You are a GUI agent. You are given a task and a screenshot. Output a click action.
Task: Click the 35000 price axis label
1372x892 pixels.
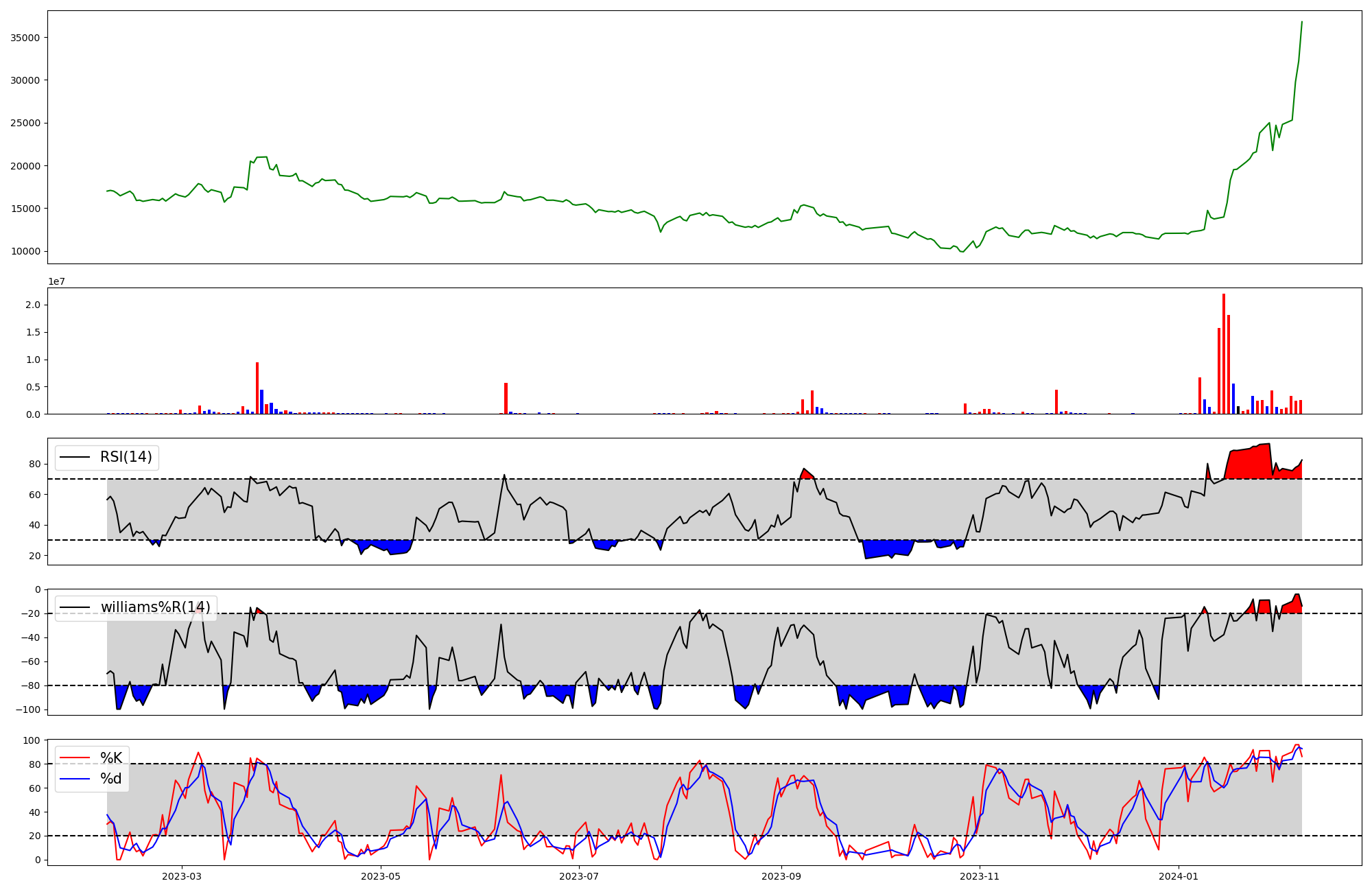click(25, 38)
